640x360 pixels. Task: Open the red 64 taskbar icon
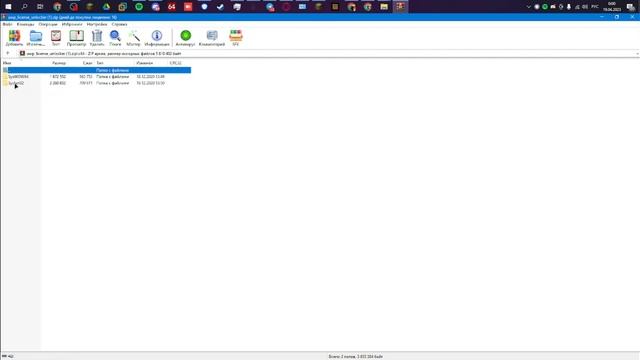[x=171, y=7]
